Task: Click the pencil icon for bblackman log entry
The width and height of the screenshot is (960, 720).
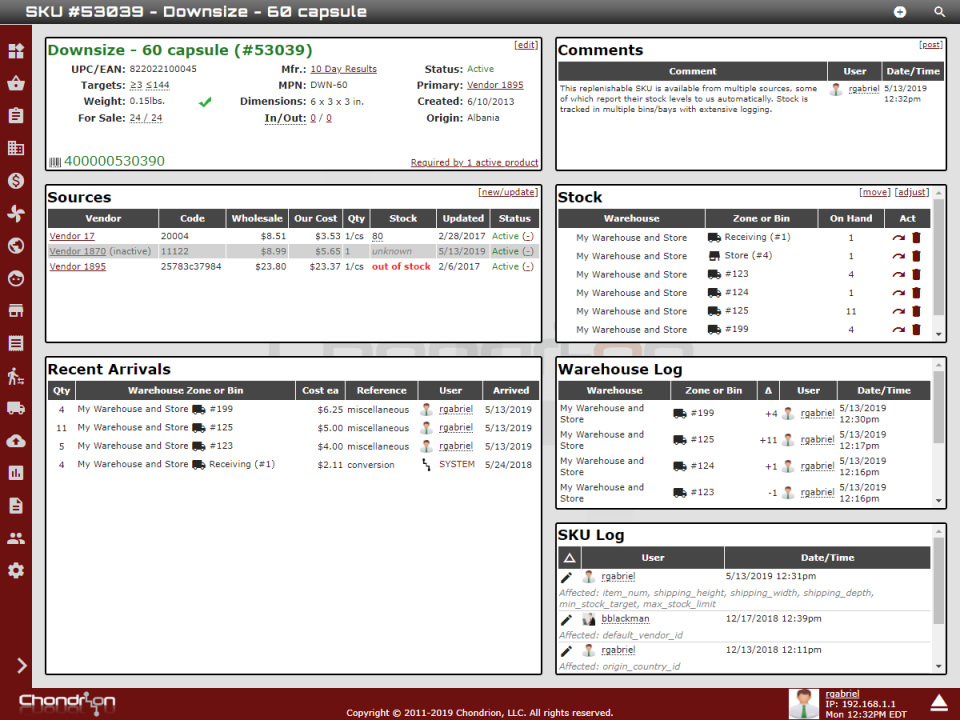Action: click(566, 620)
